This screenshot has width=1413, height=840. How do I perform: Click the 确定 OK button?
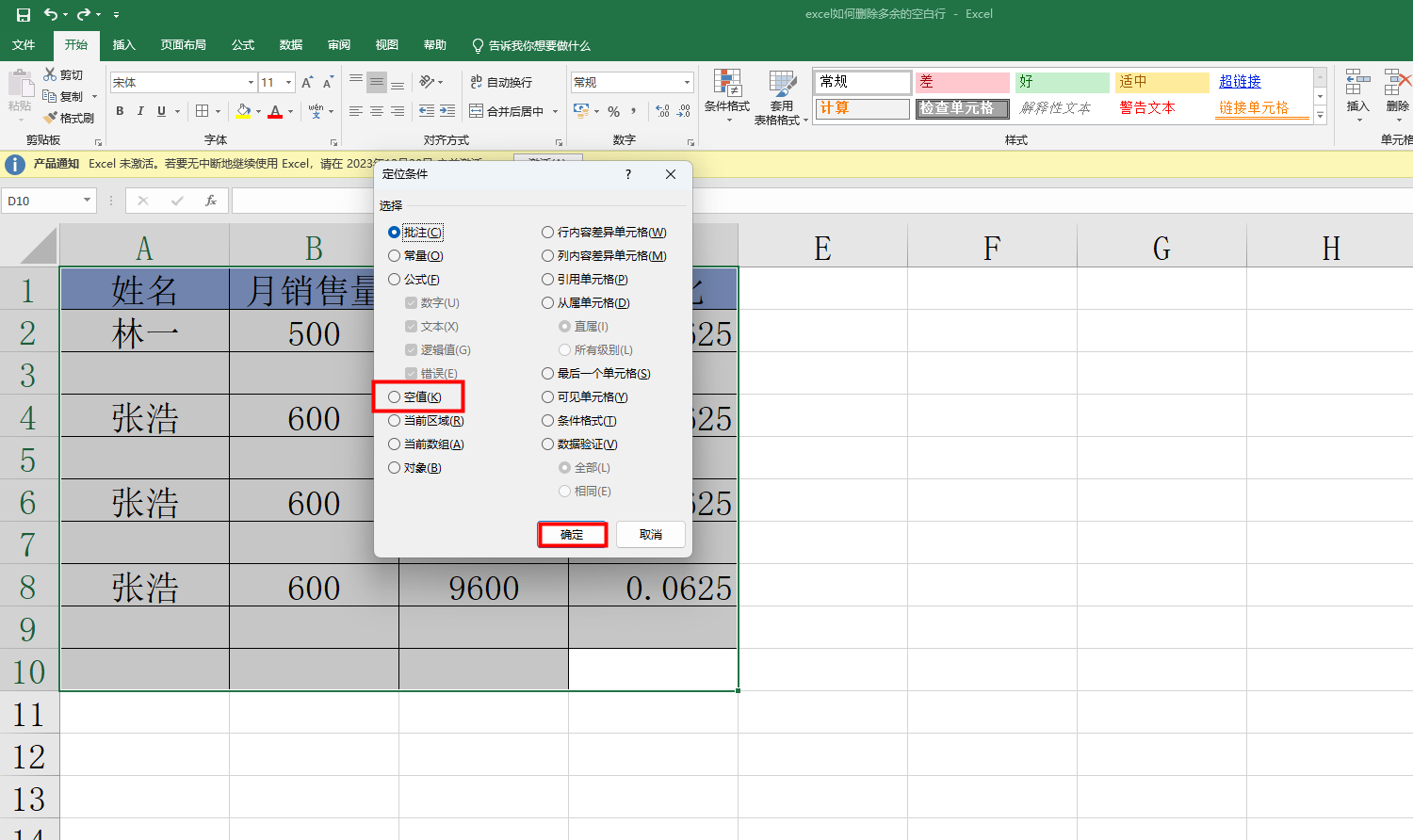[x=572, y=535]
